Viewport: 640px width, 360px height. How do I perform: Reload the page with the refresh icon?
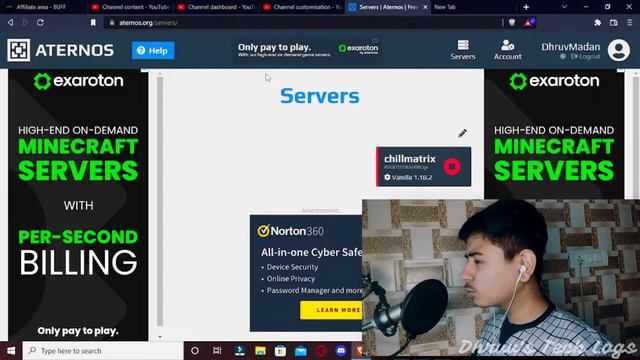point(40,22)
